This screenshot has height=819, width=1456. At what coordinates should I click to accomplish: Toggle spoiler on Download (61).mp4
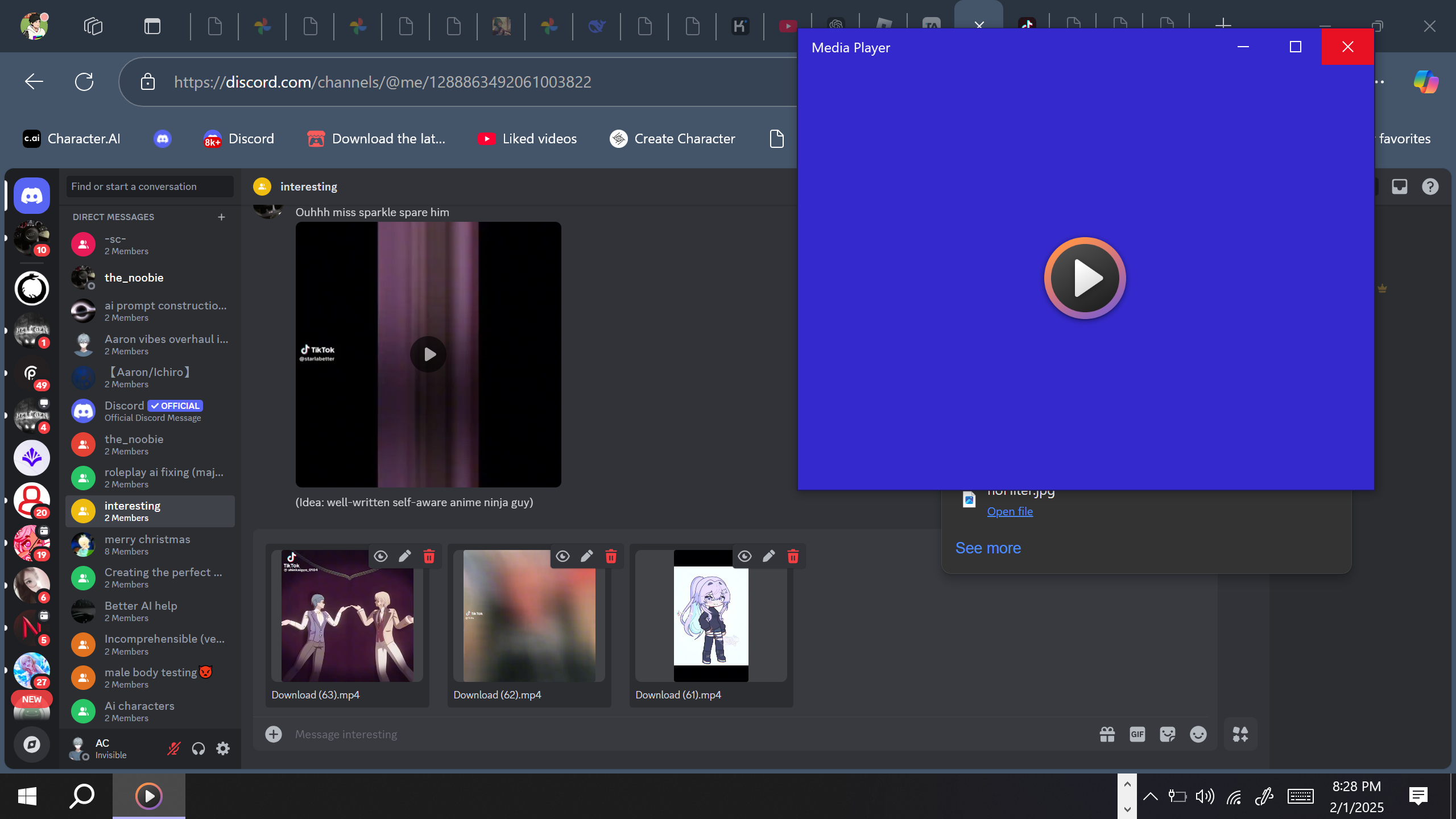(744, 556)
